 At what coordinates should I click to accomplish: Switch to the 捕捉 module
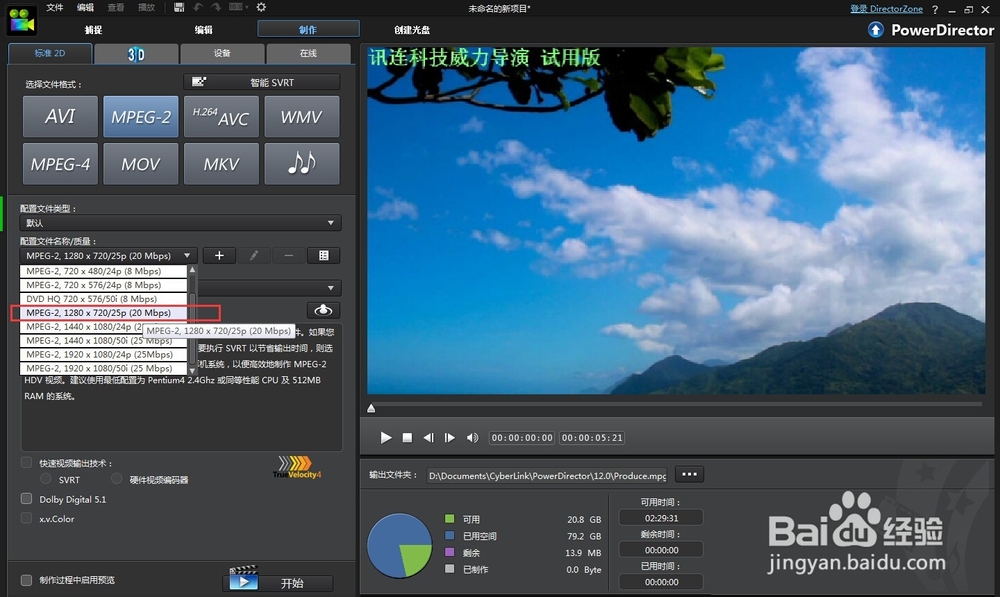(93, 30)
